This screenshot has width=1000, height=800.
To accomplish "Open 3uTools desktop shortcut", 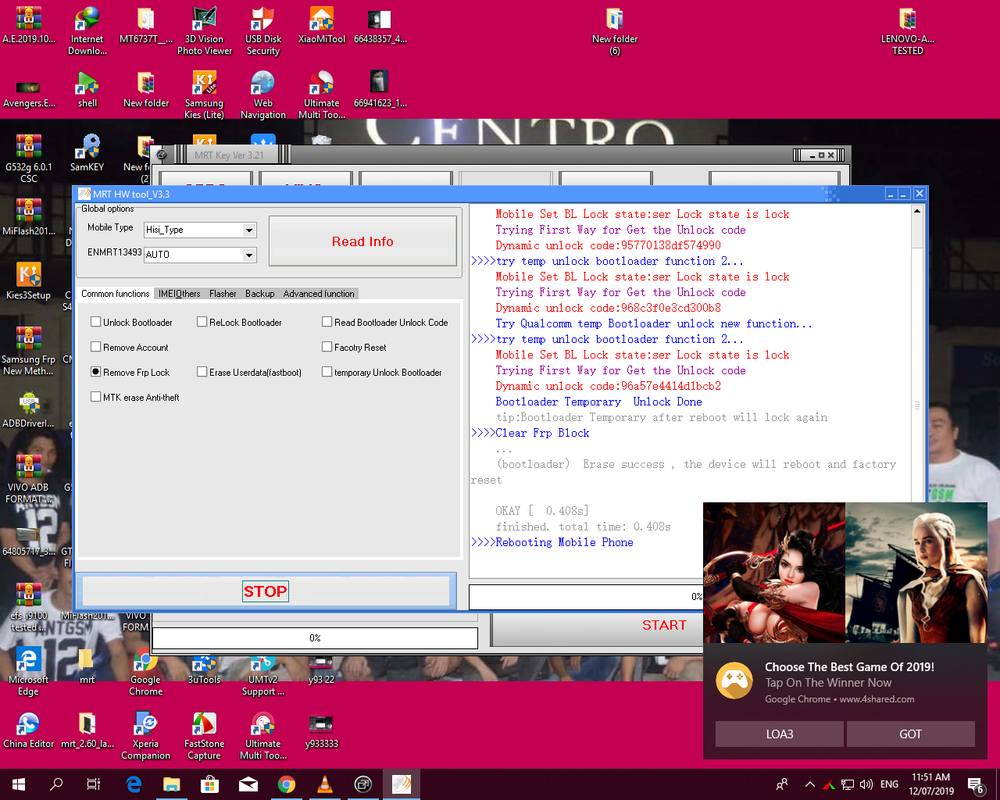I will coord(204,667).
